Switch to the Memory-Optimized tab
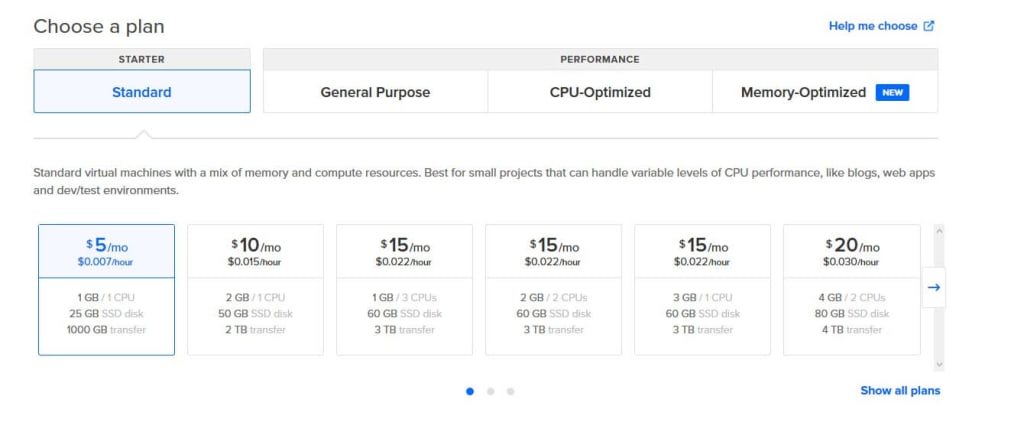The image size is (1024, 435). coord(803,92)
